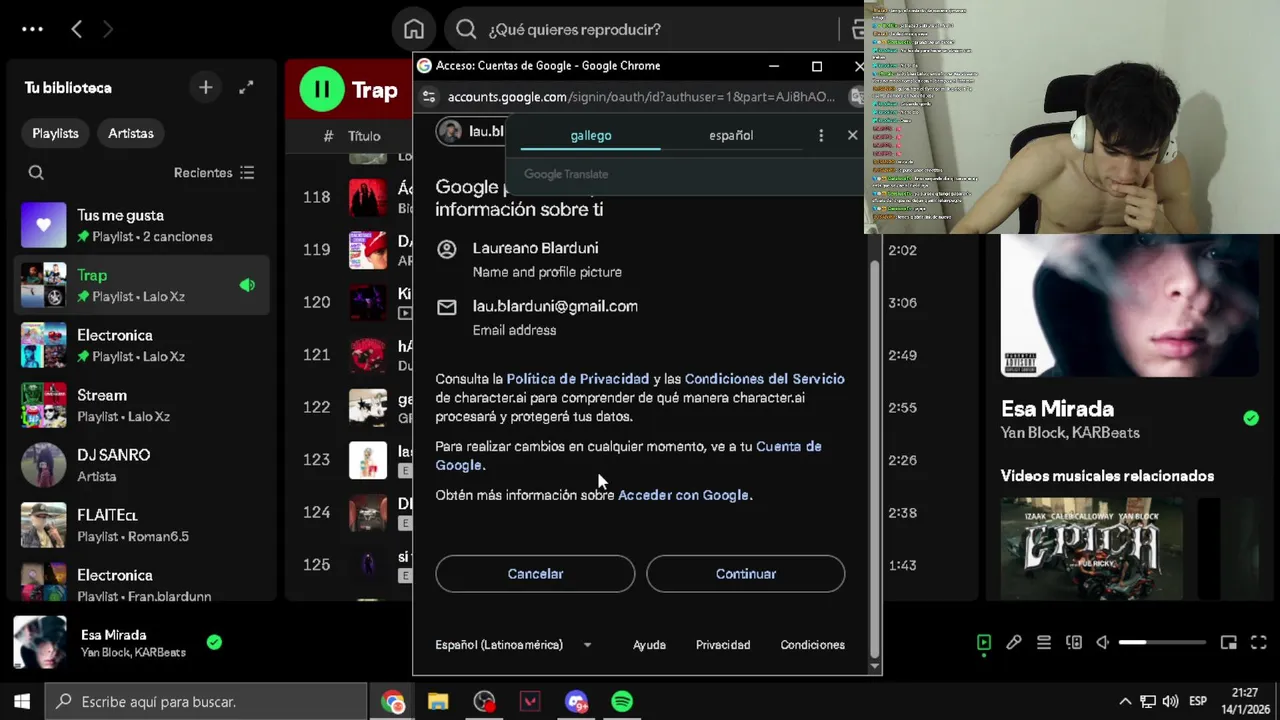Open Google Translate popup options menu
Image resolution: width=1280 pixels, height=720 pixels.
[x=821, y=135]
